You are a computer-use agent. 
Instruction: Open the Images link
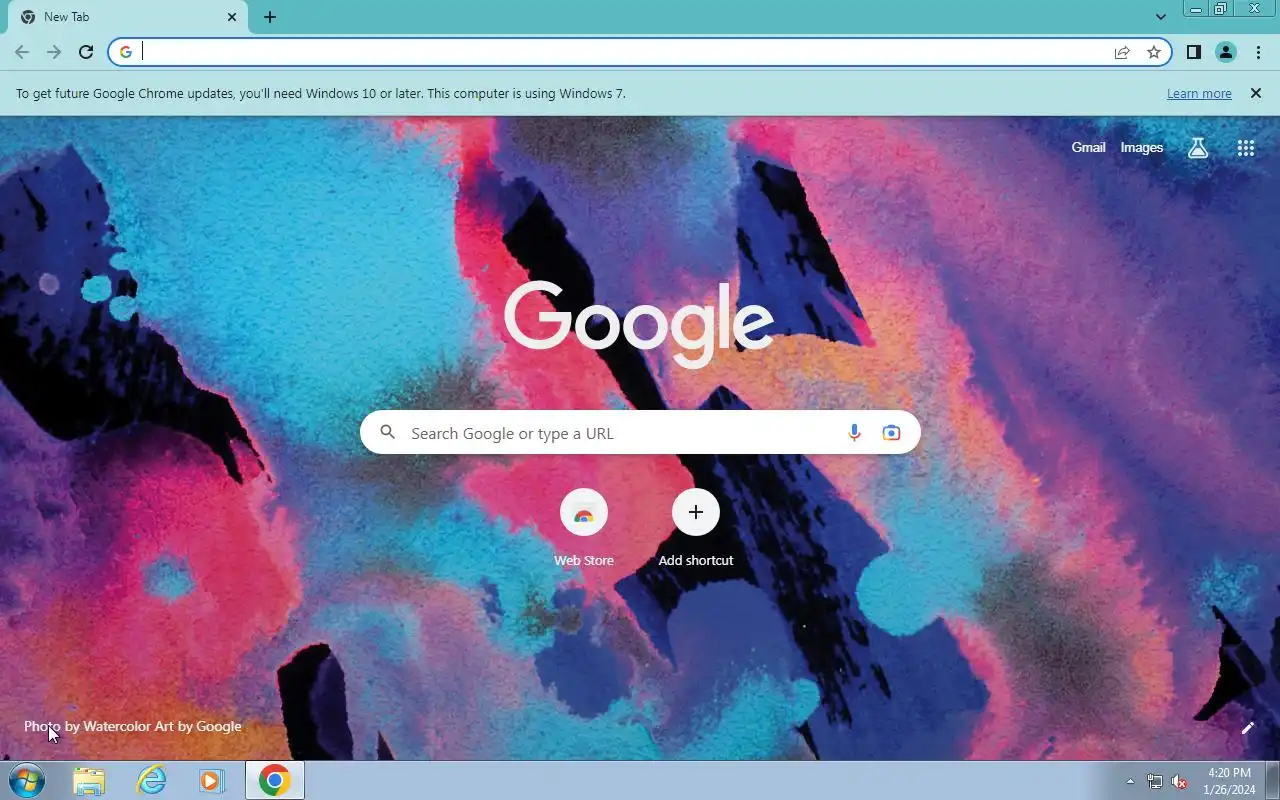click(1141, 147)
